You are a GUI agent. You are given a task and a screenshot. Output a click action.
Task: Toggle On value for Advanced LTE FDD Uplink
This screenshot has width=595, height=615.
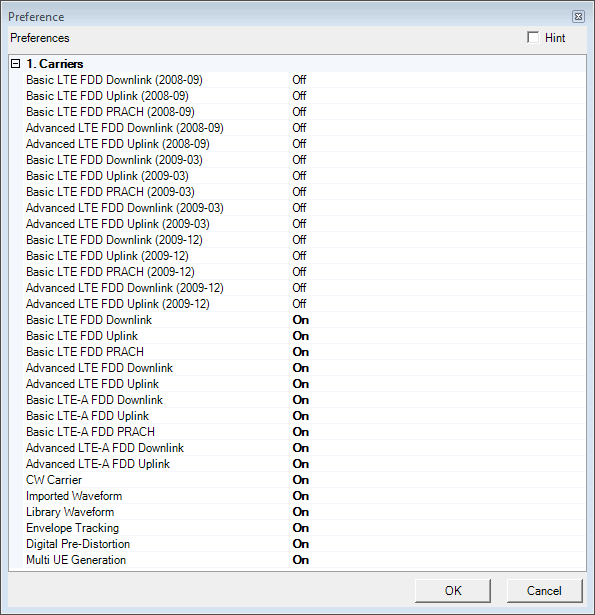(x=301, y=384)
